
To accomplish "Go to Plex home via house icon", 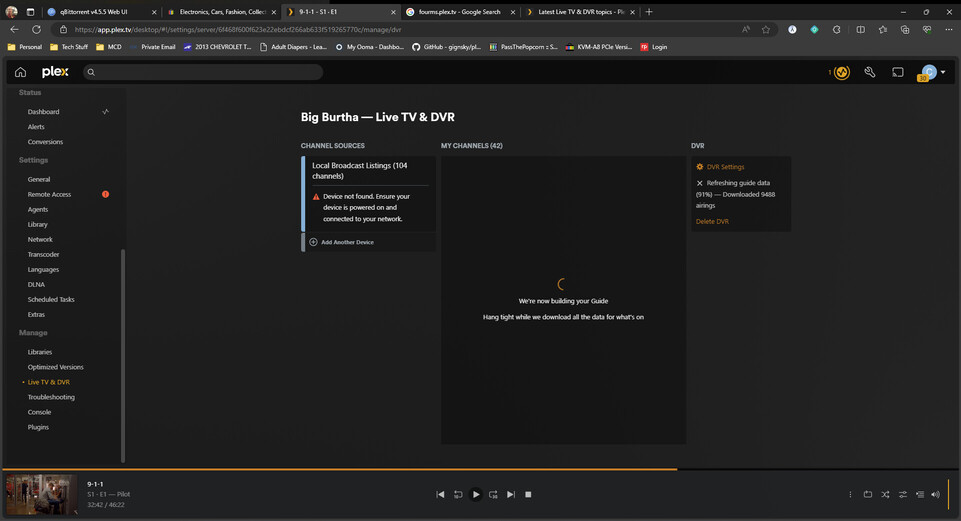I will tap(20, 72).
